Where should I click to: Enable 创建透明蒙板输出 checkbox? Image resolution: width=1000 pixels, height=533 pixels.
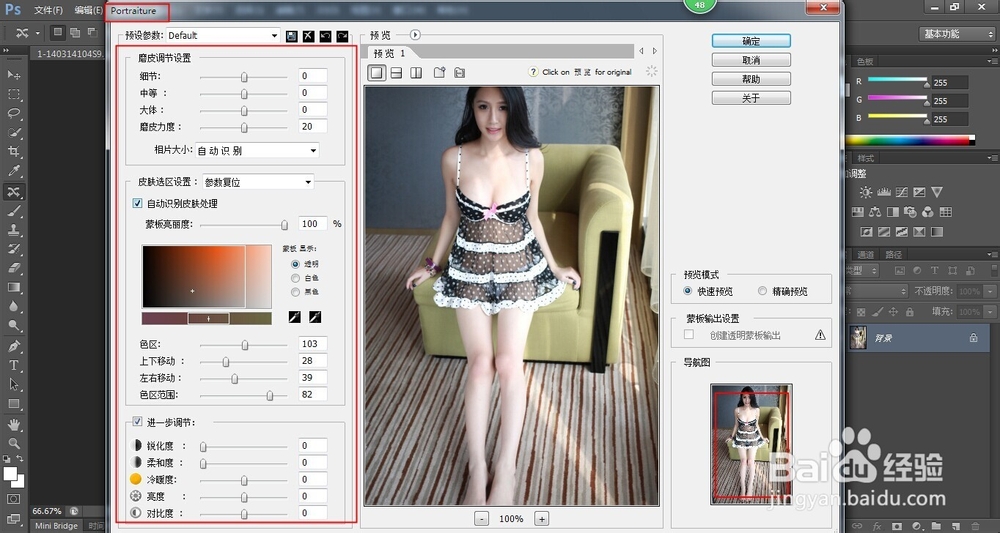(x=689, y=335)
